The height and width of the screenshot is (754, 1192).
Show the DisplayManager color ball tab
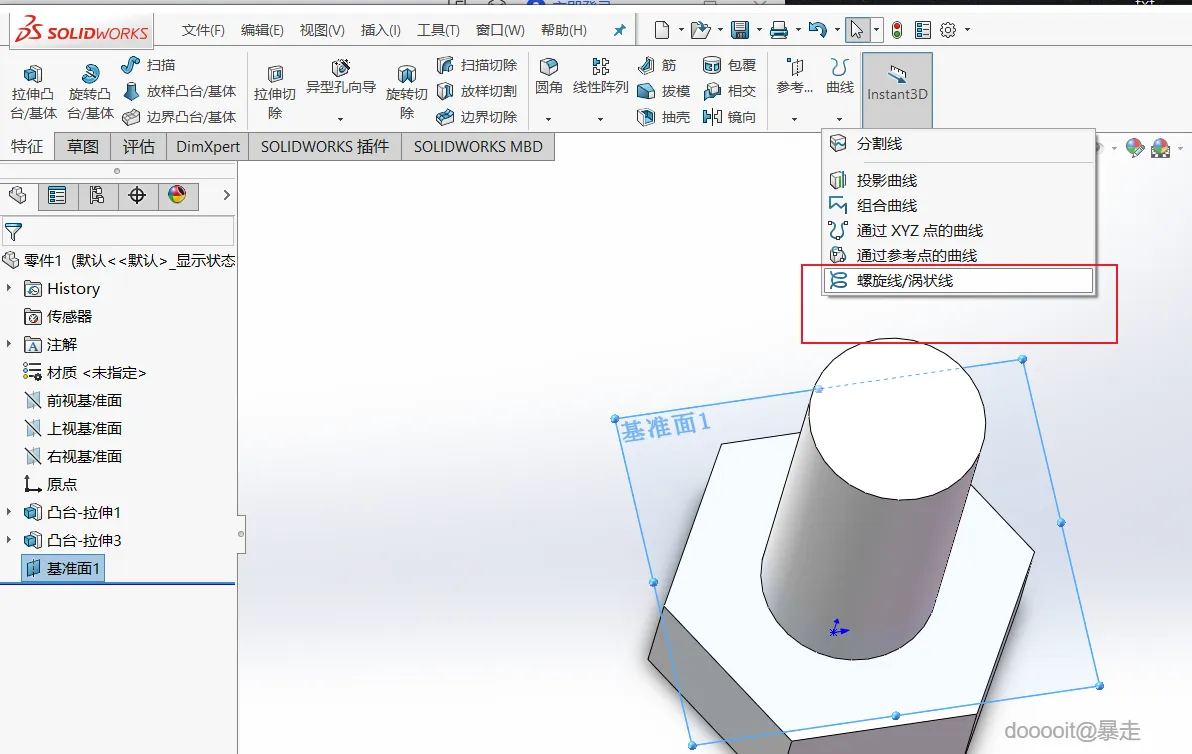(177, 195)
